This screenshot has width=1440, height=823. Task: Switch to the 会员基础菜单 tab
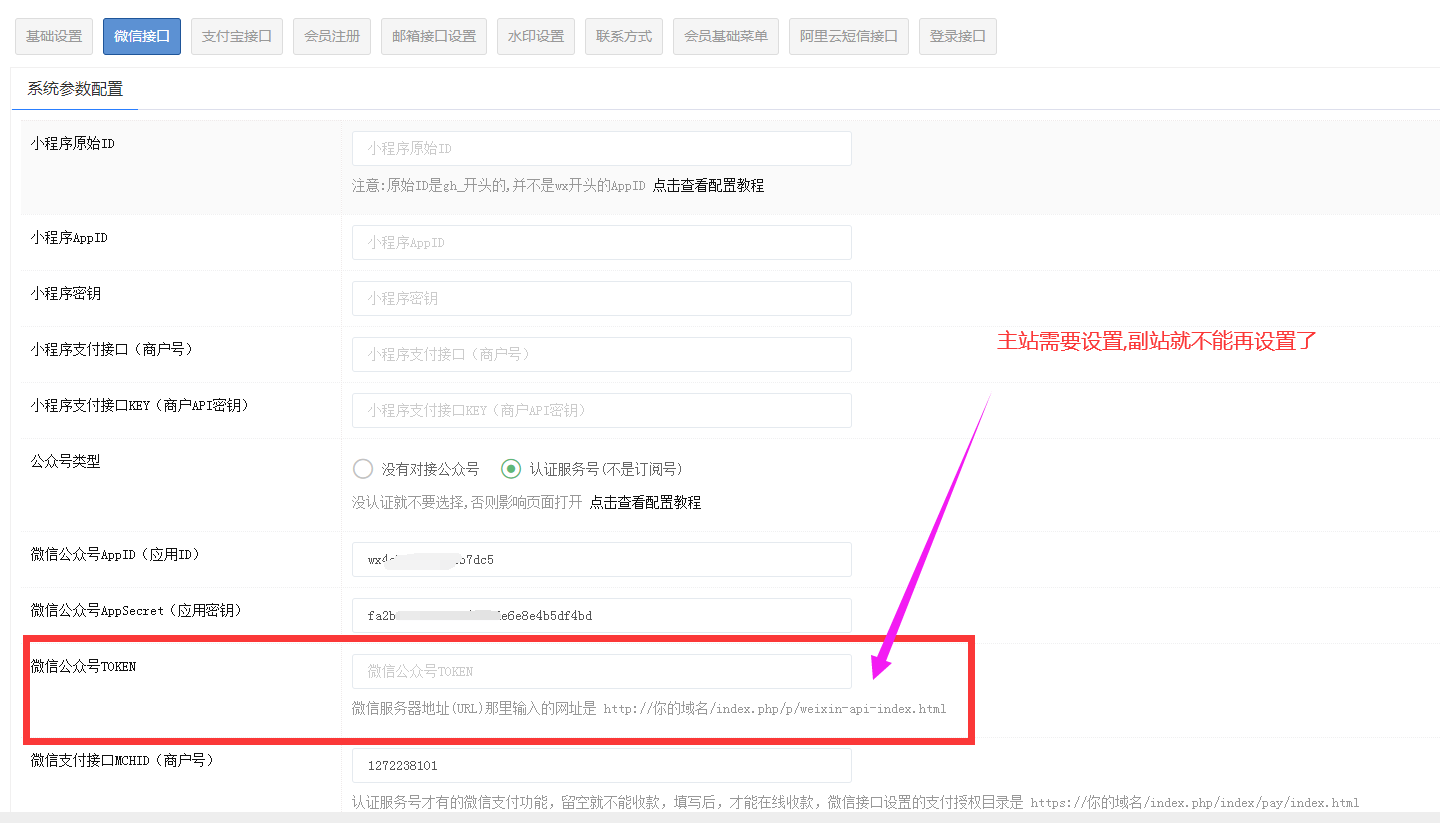click(726, 36)
